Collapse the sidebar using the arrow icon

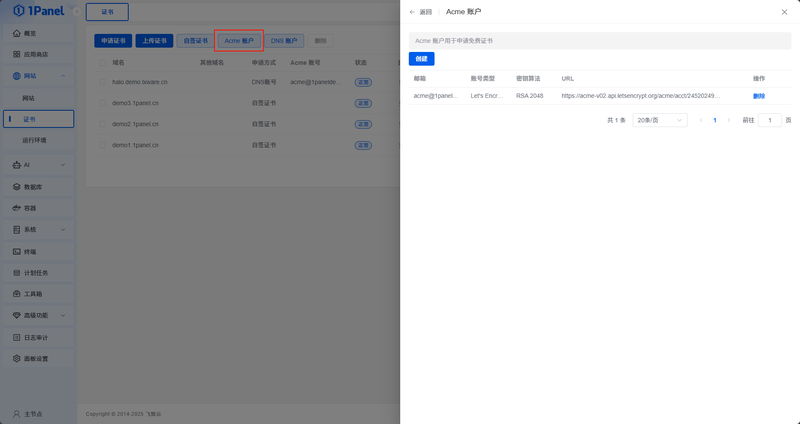77,11
